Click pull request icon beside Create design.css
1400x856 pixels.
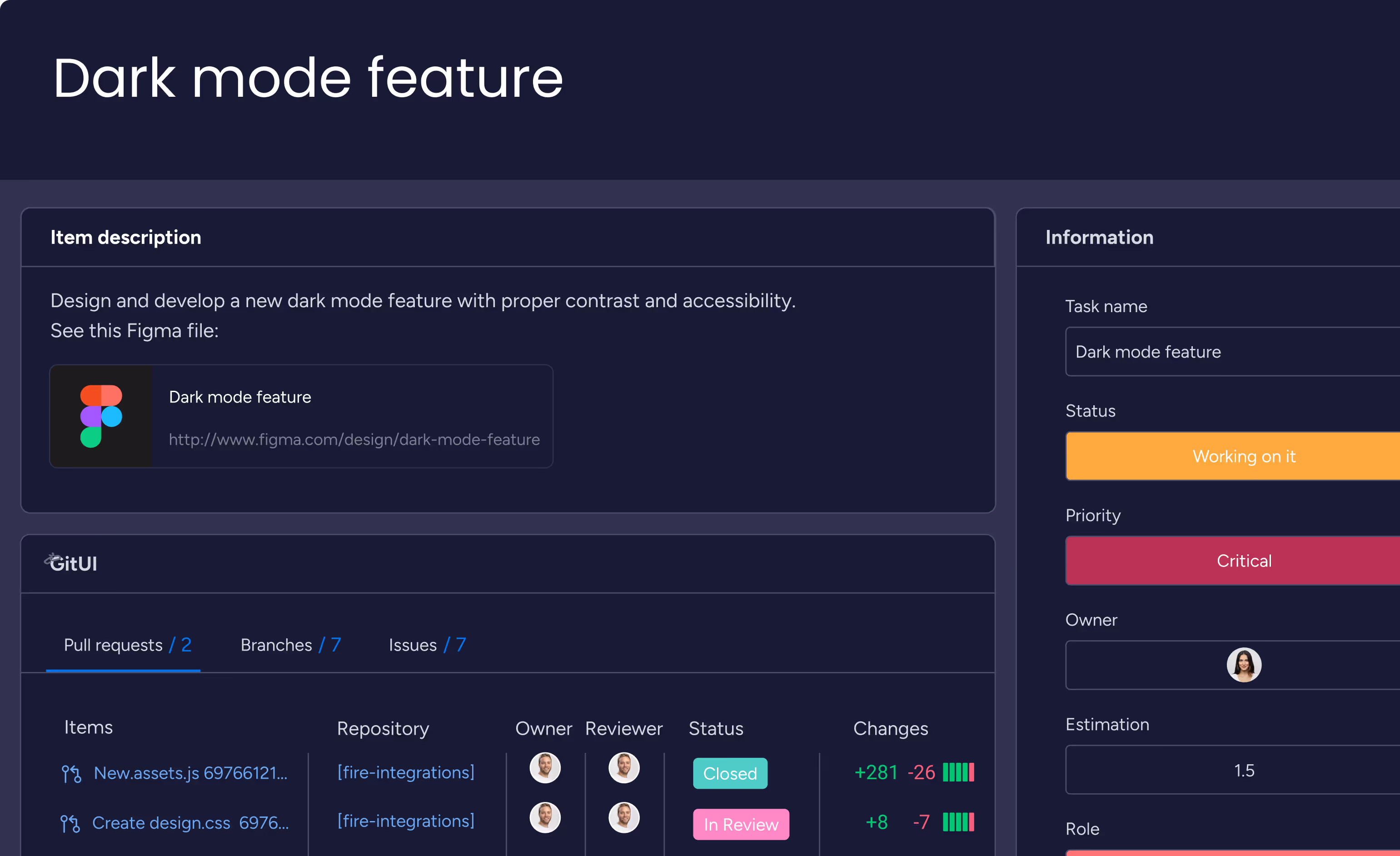(70, 824)
